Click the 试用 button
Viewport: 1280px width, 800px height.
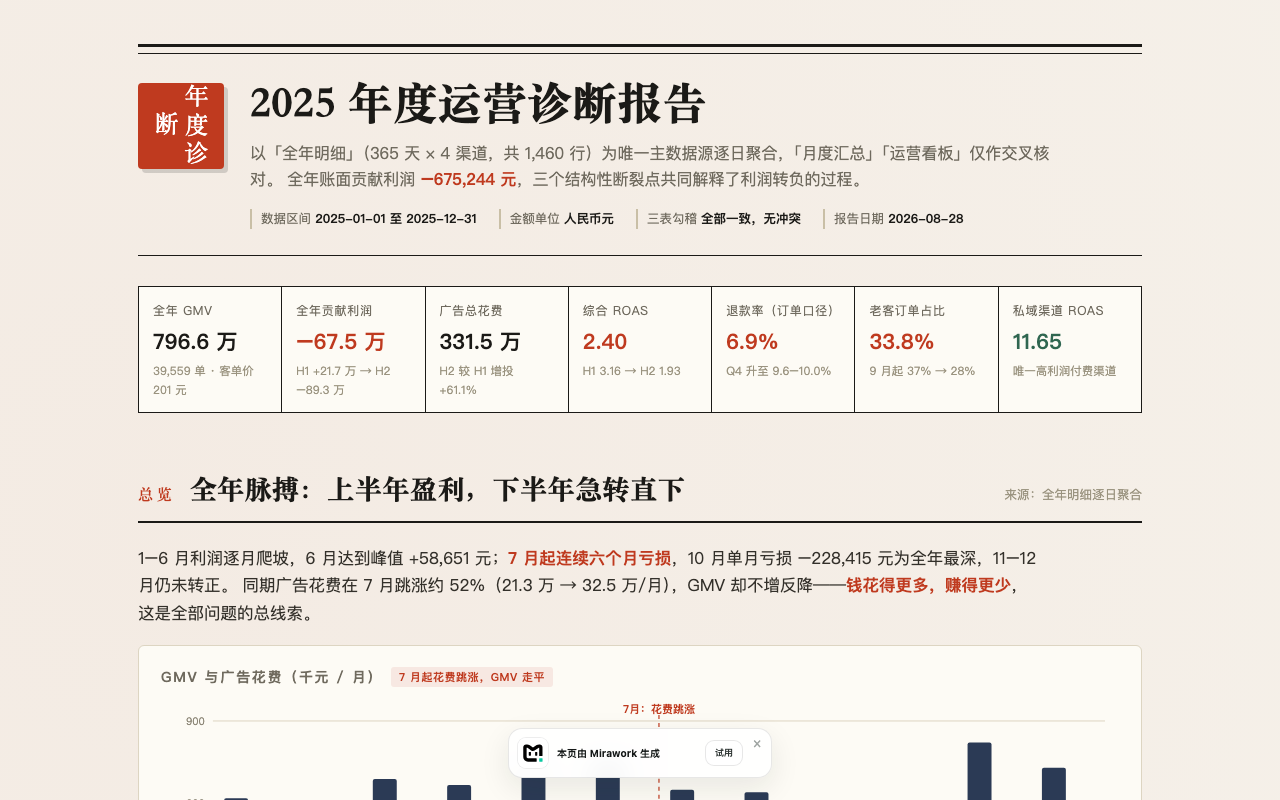point(724,753)
